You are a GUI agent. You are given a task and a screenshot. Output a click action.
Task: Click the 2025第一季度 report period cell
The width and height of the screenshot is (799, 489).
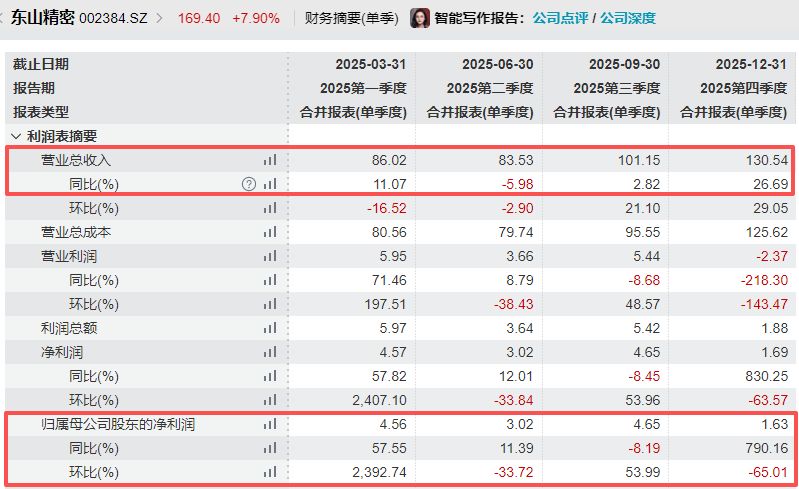tap(363, 88)
